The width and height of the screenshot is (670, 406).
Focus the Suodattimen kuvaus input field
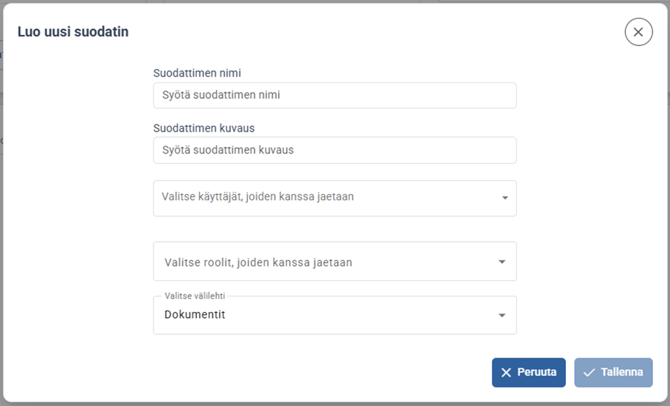(335, 150)
